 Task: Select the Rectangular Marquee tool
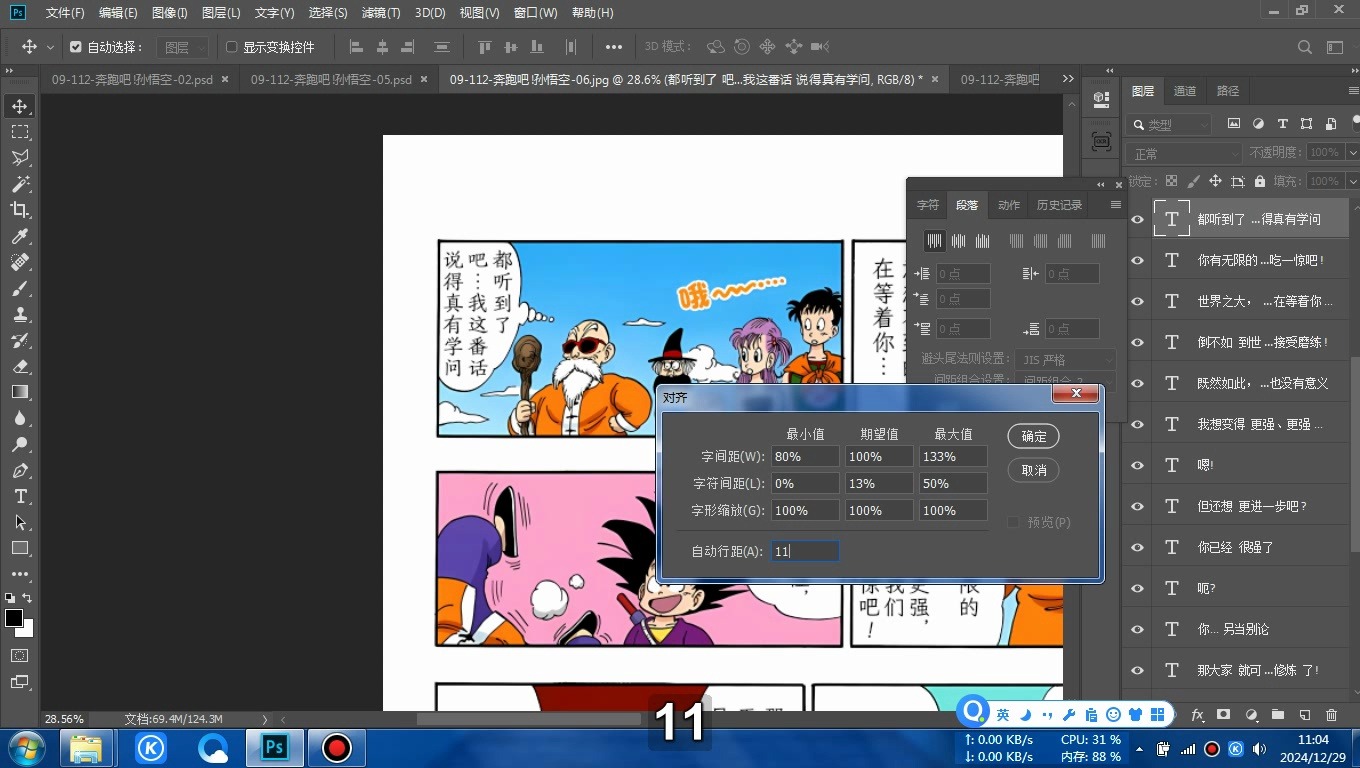tap(20, 132)
